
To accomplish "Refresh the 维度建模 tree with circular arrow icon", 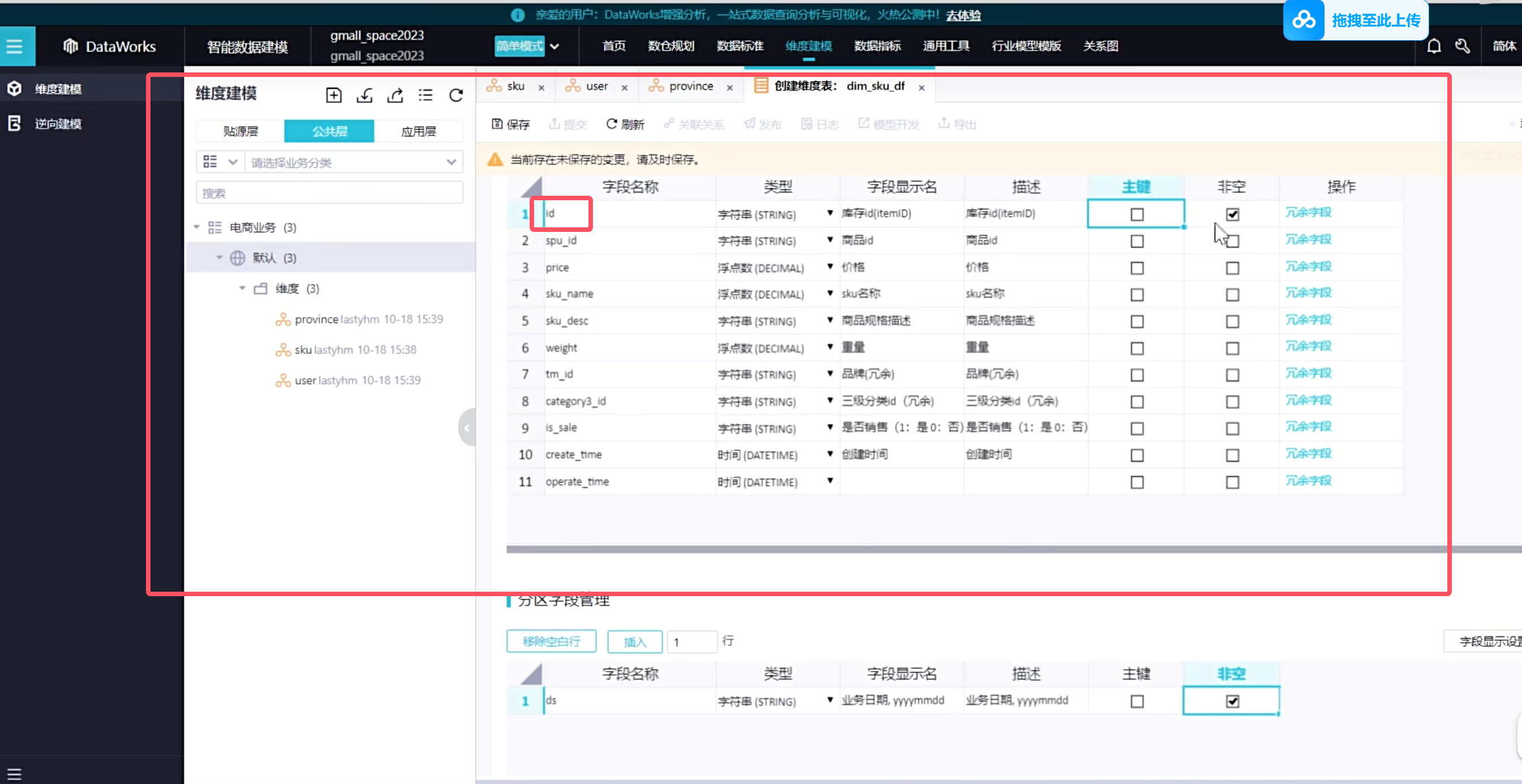I will pos(455,95).
